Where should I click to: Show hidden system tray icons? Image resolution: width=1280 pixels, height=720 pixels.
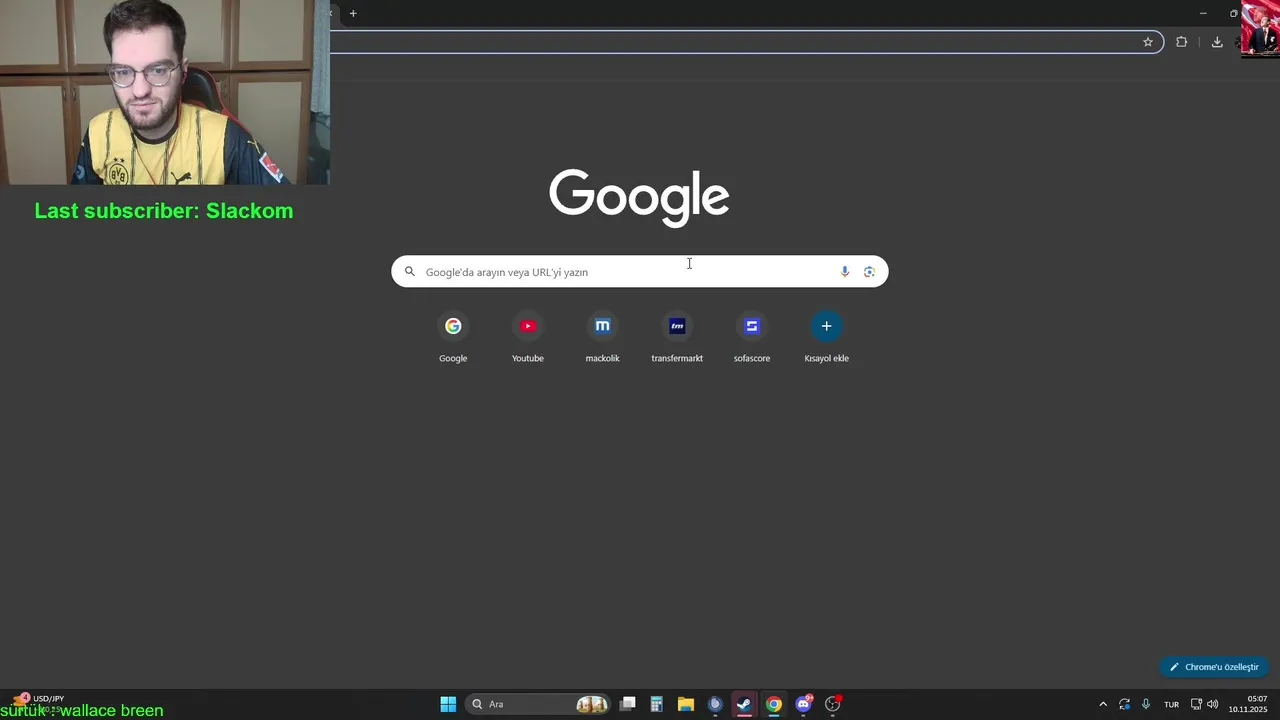pos(1103,704)
